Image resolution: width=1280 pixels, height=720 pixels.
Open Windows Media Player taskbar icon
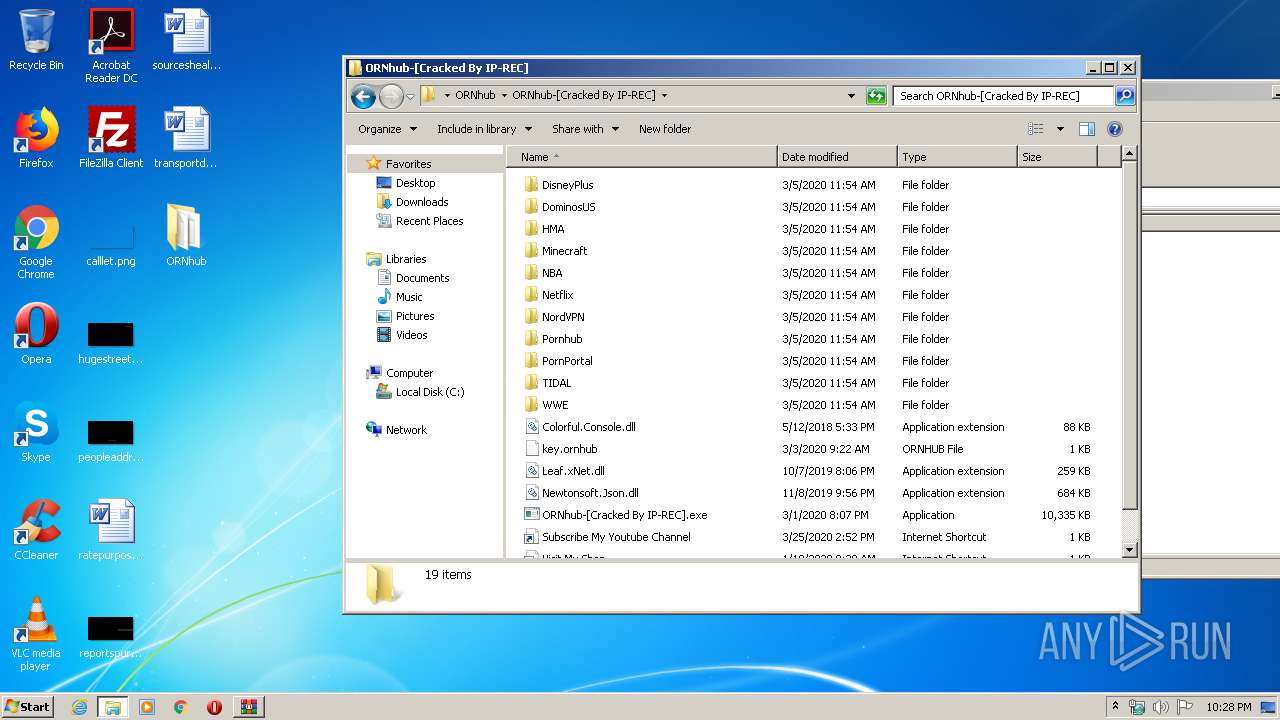(x=147, y=707)
